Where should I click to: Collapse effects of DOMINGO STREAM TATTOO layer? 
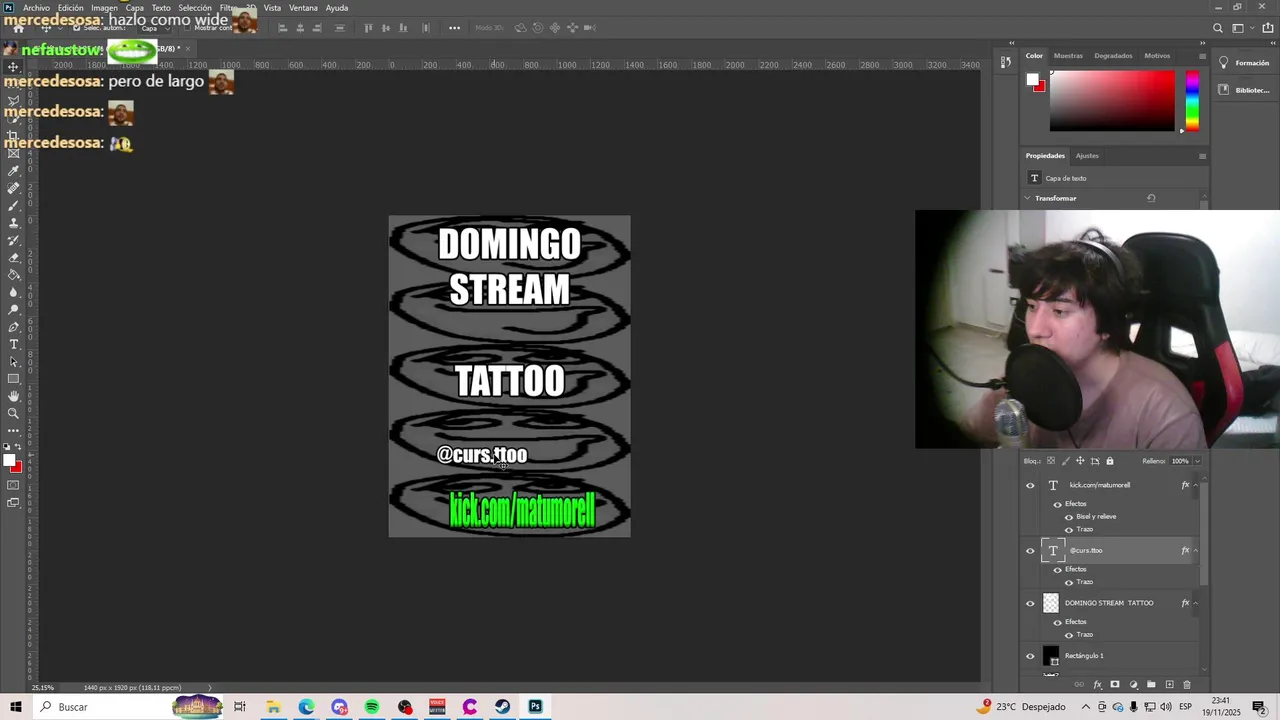(1196, 603)
